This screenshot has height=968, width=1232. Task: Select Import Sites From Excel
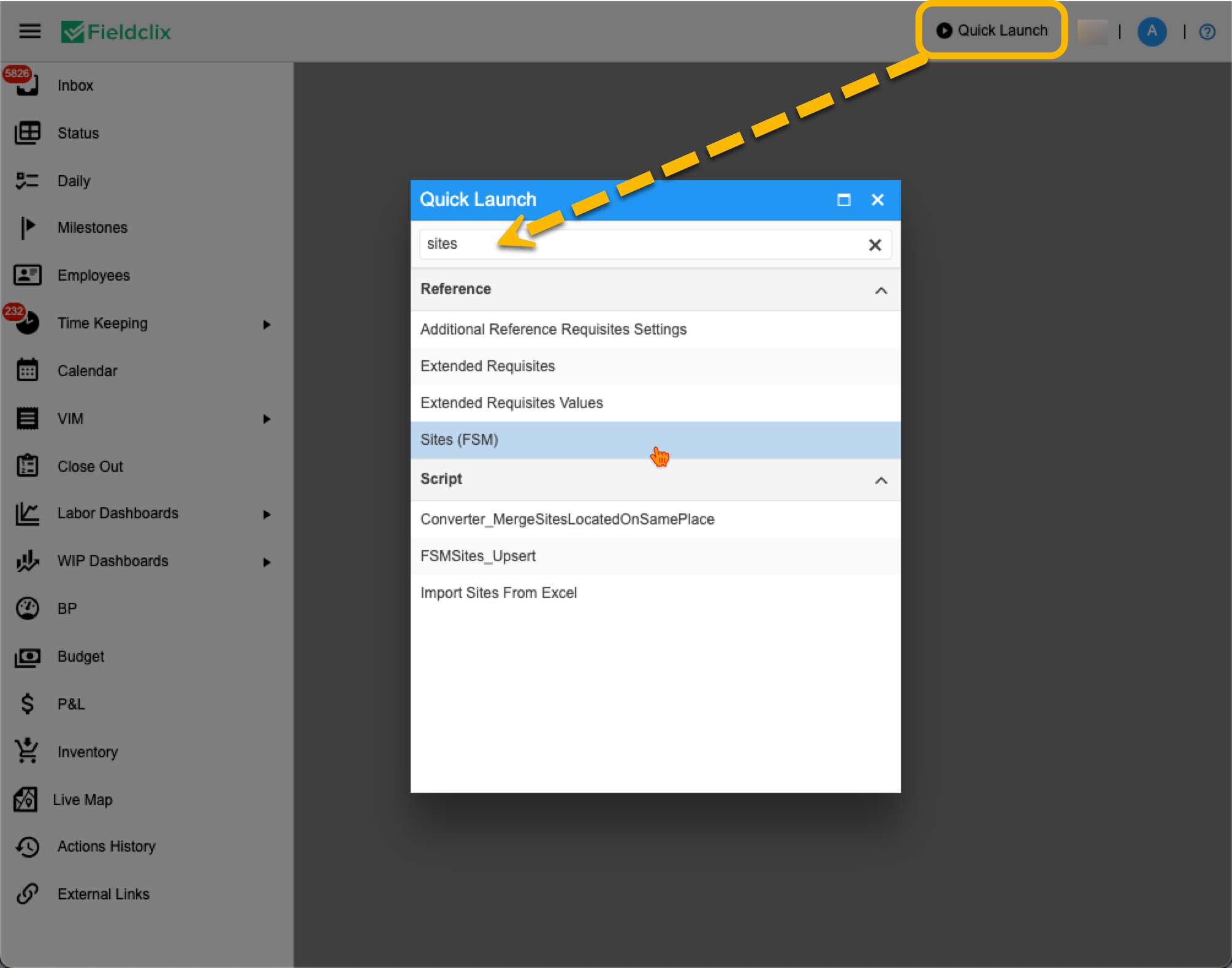(x=498, y=593)
